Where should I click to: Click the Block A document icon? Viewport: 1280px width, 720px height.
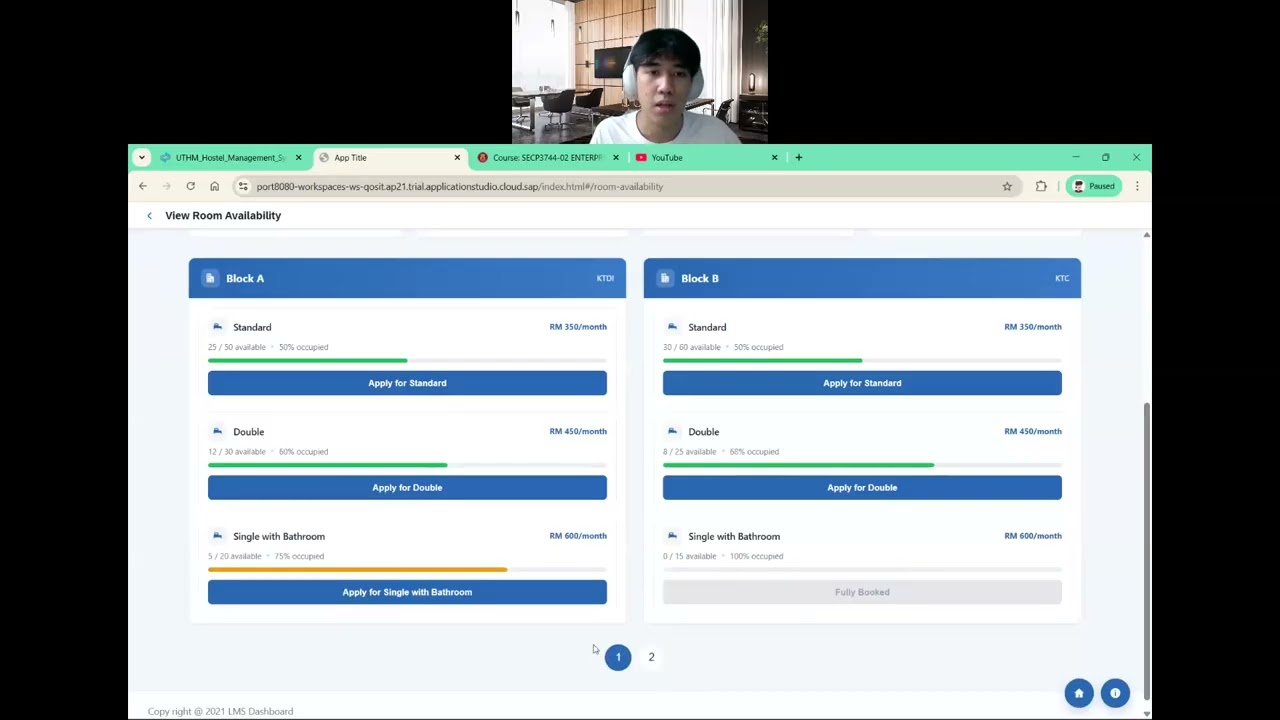pos(209,278)
